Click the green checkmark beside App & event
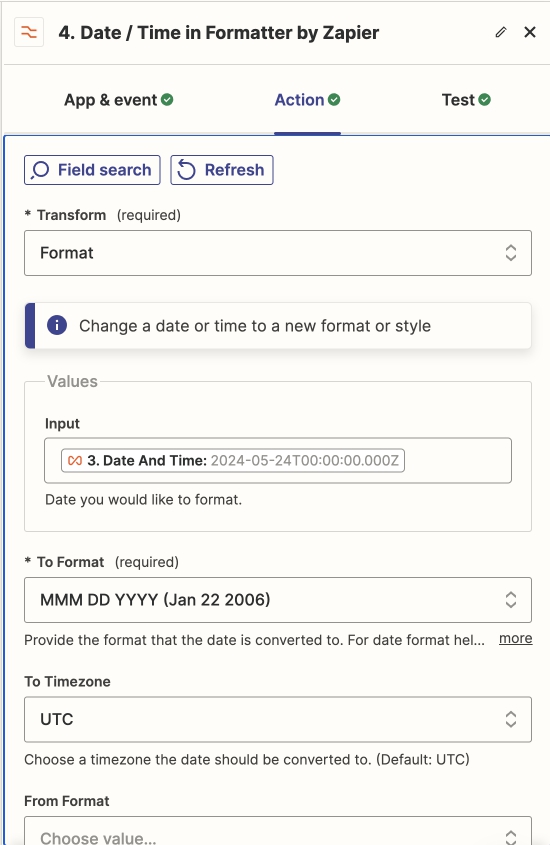Viewport: 550px width, 845px height. pos(168,100)
